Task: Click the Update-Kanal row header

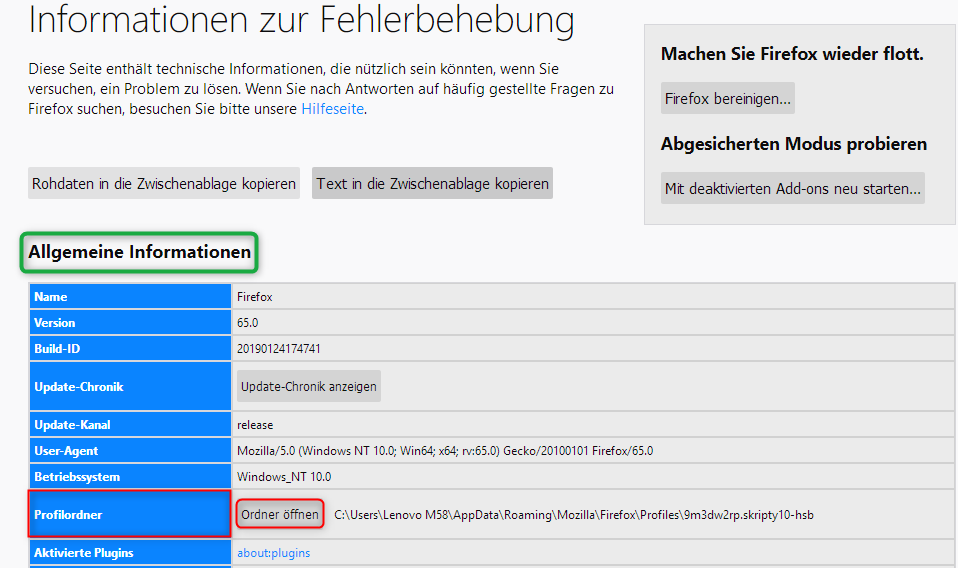Action: click(130, 424)
